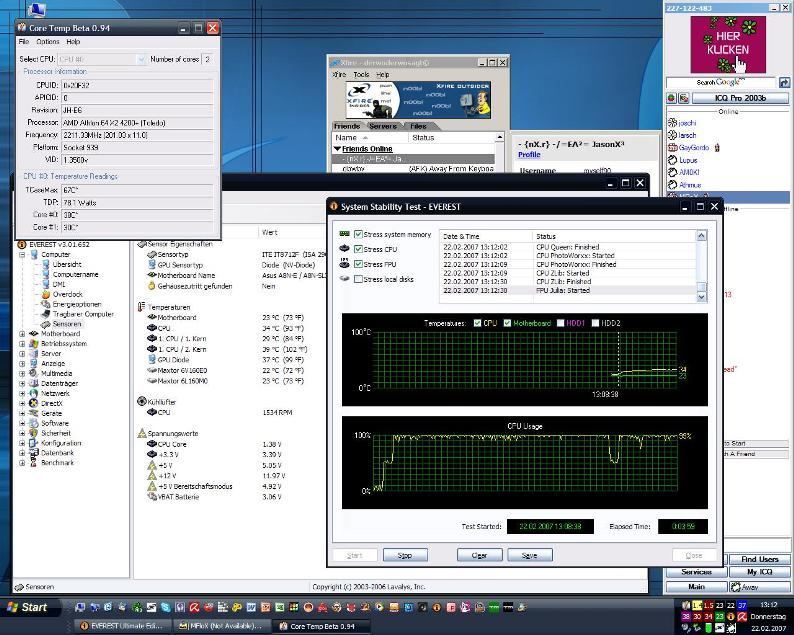Click the ICQ Google search go arrow
794x635 pixels.
pyautogui.click(x=784, y=82)
